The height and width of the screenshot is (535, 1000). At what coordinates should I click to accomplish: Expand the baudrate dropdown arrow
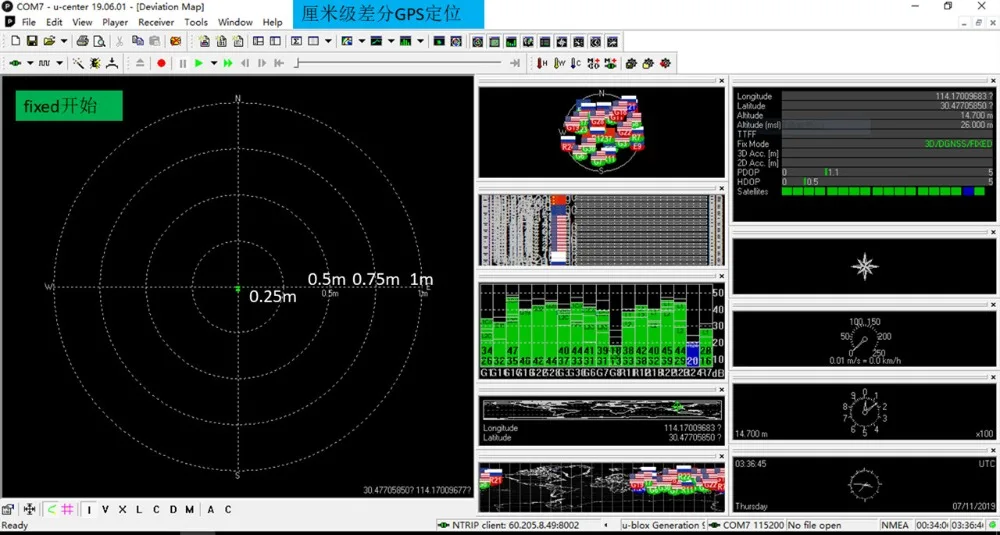pyautogui.click(x=60, y=63)
